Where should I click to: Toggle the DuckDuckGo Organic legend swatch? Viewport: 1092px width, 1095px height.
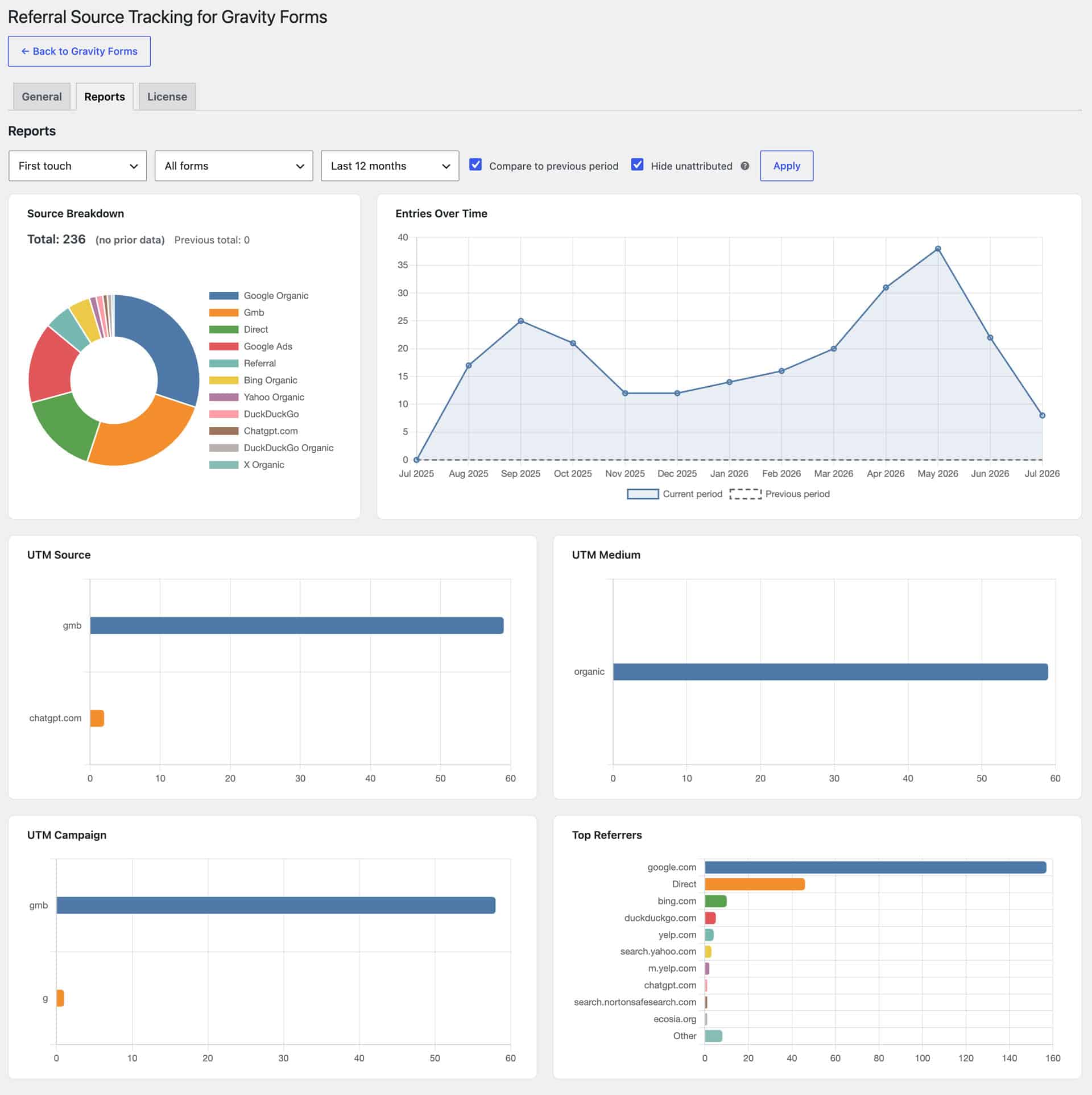pyautogui.click(x=224, y=448)
